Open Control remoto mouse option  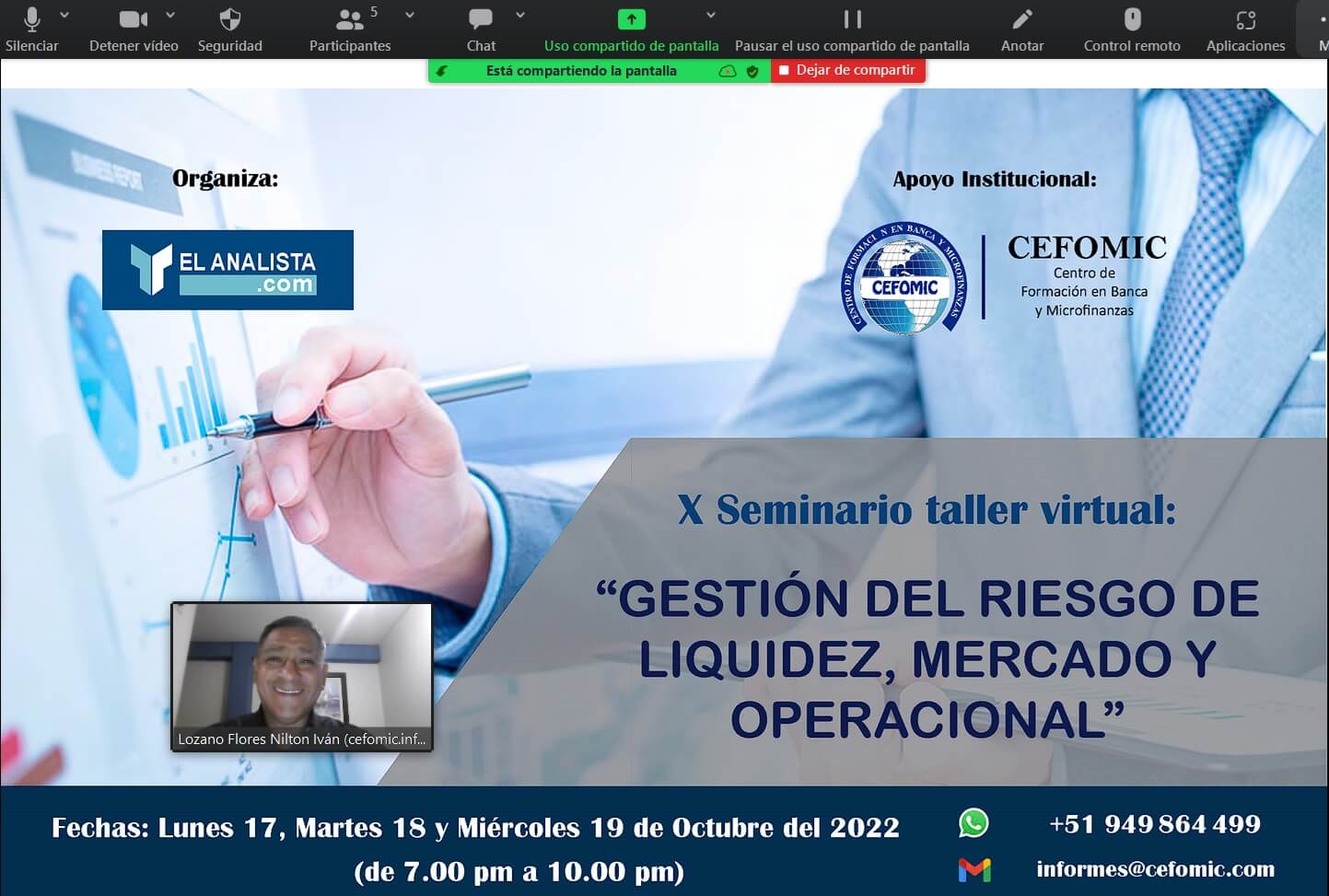pyautogui.click(x=1132, y=29)
